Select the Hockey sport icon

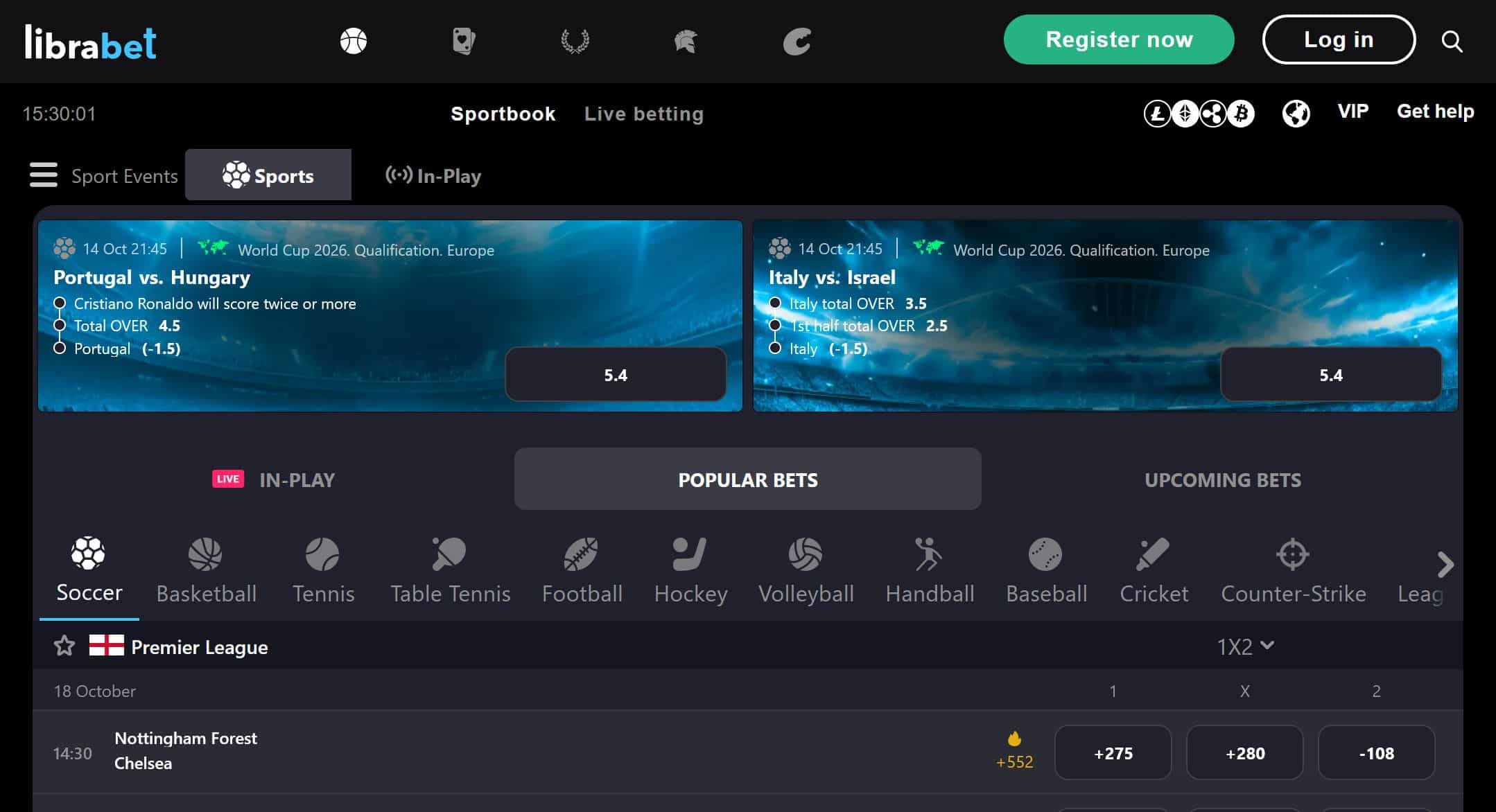[x=690, y=572]
